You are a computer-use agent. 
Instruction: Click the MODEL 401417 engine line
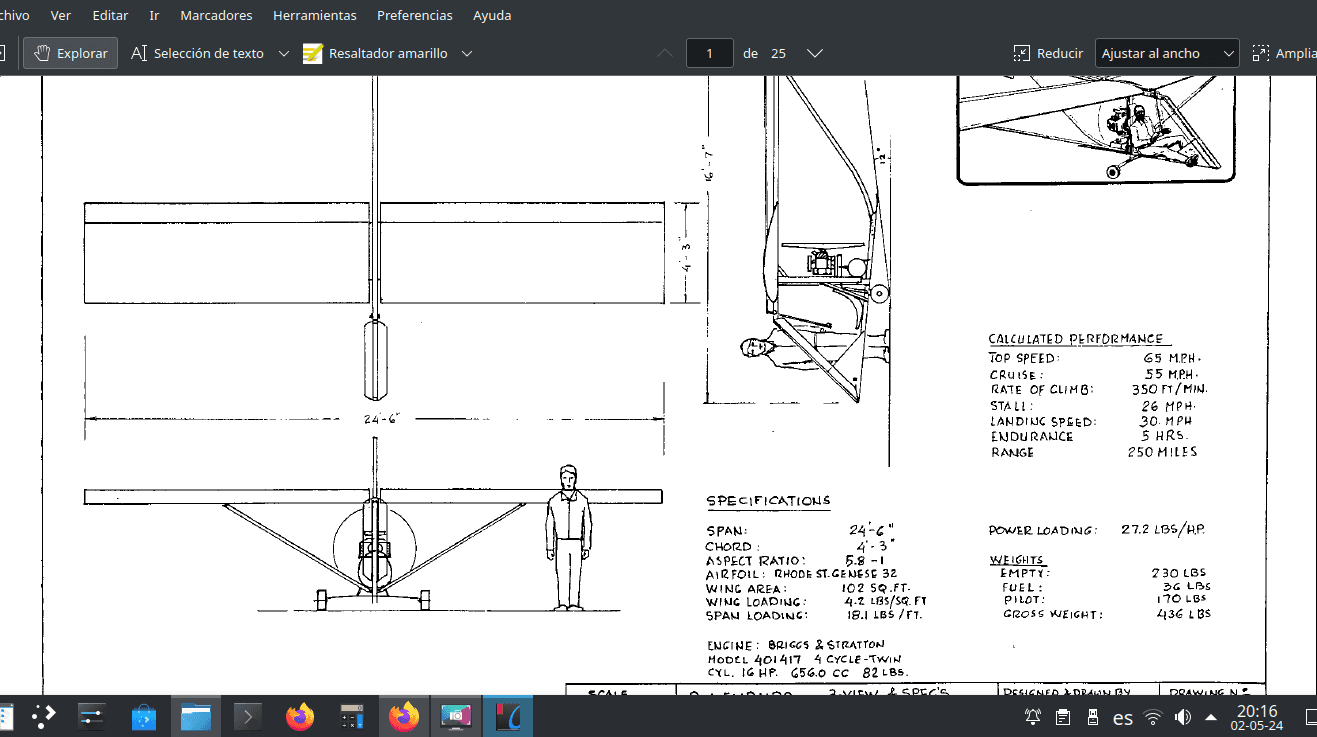pos(804,659)
